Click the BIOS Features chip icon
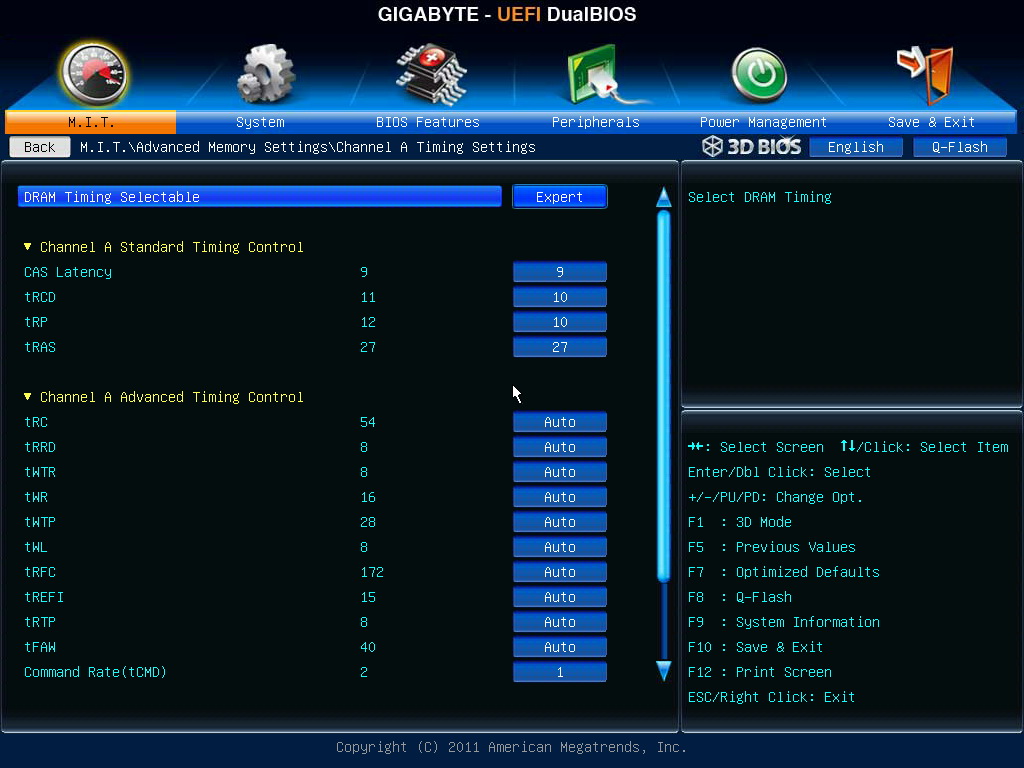 (430, 74)
